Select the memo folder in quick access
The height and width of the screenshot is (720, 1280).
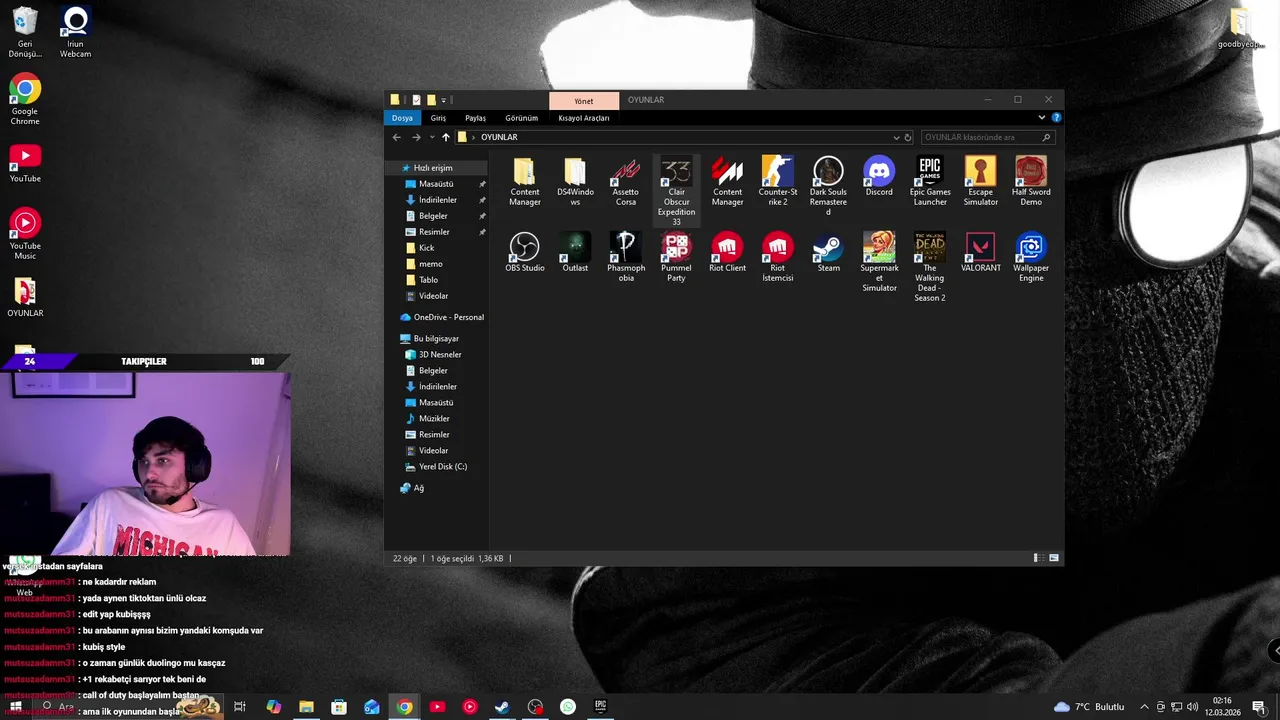[423, 264]
